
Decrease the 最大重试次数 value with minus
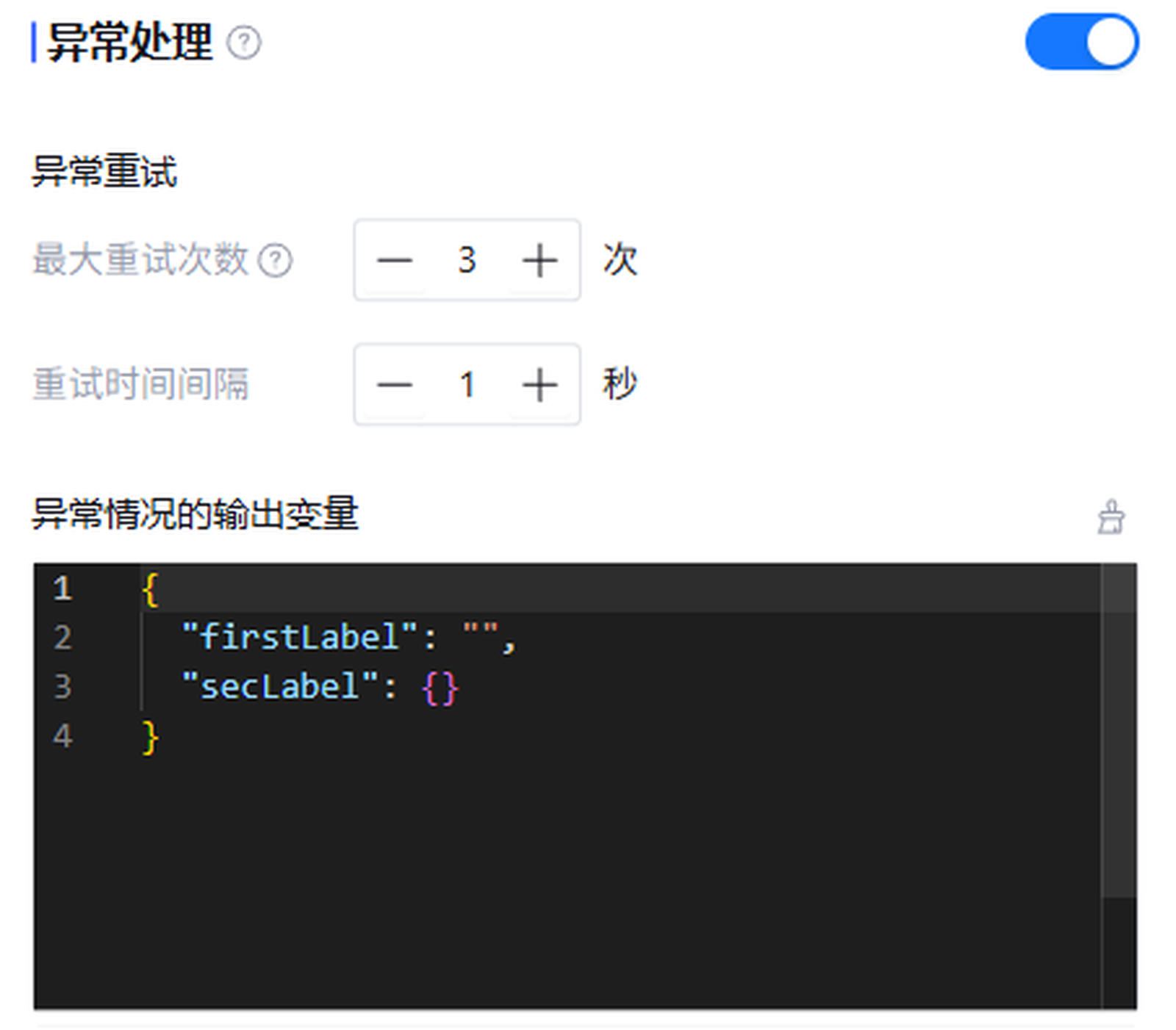pos(395,260)
